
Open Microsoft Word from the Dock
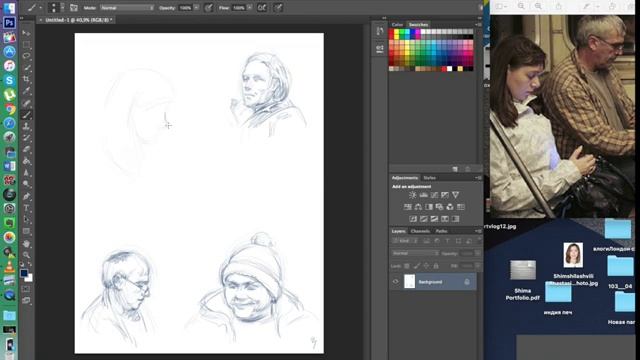point(9,166)
